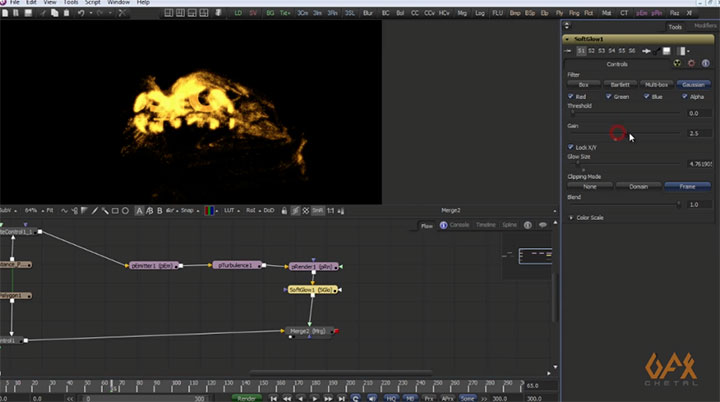Toggle the Red channel checkbox
Viewport: 720px width, 402px height.
click(x=571, y=96)
